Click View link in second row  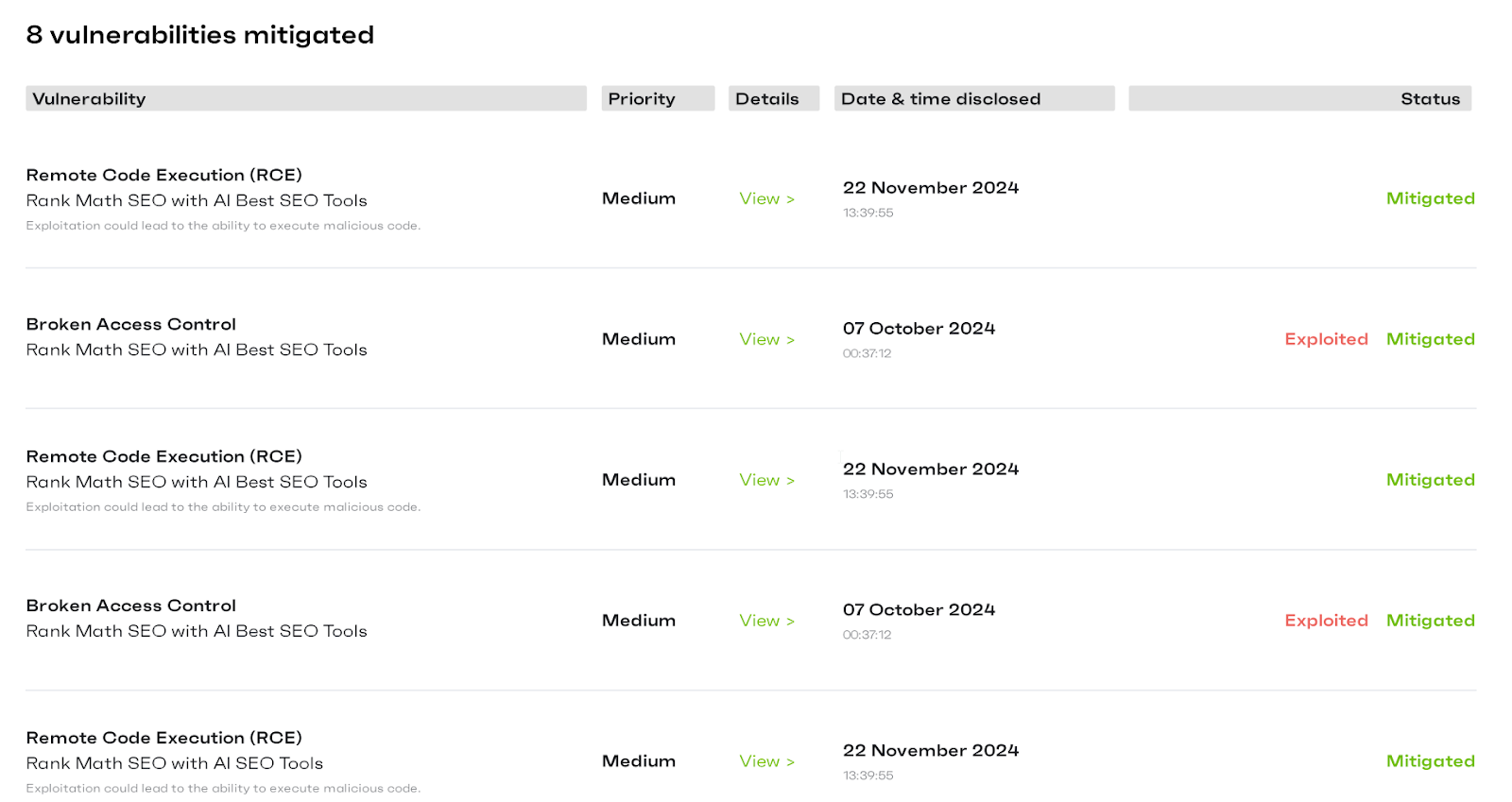coord(766,339)
